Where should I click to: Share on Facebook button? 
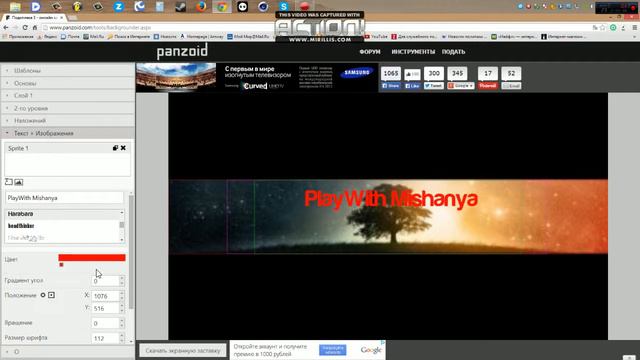391,86
